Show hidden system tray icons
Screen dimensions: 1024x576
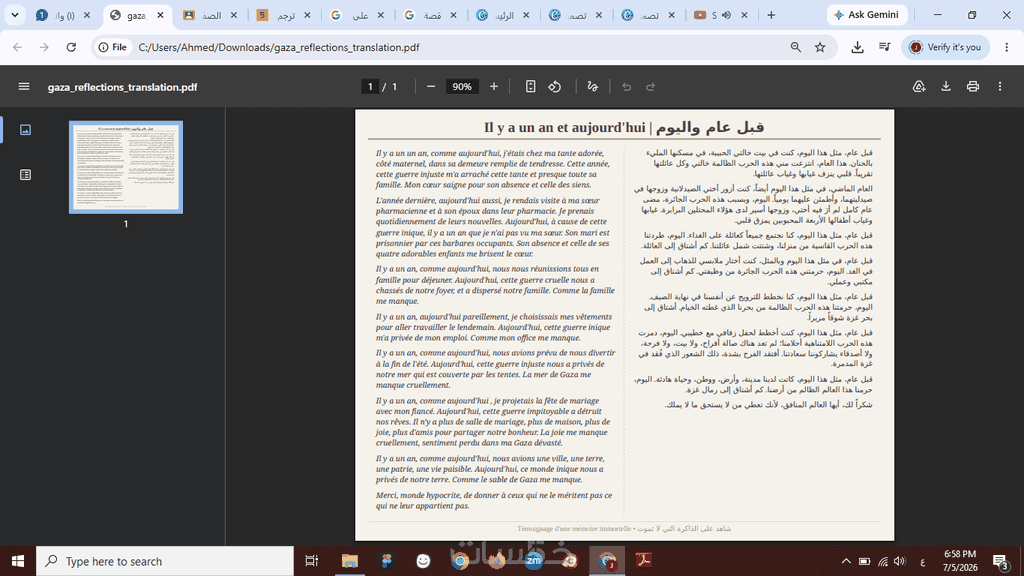[846, 561]
